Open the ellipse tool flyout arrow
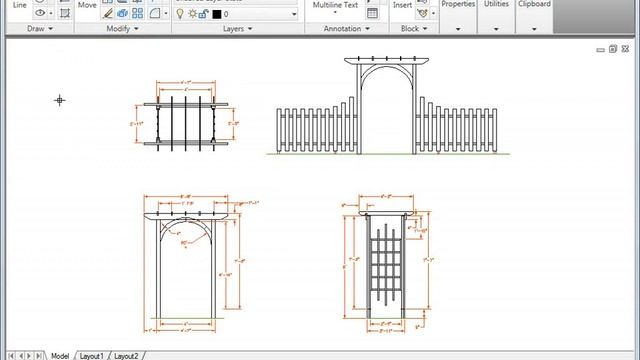Image resolution: width=640 pixels, height=360 pixels. tap(51, 13)
